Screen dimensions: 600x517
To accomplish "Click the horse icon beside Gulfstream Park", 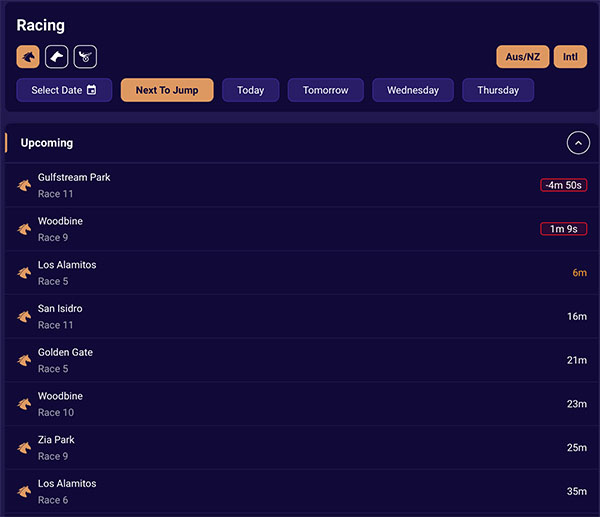I will pyautogui.click(x=24, y=185).
